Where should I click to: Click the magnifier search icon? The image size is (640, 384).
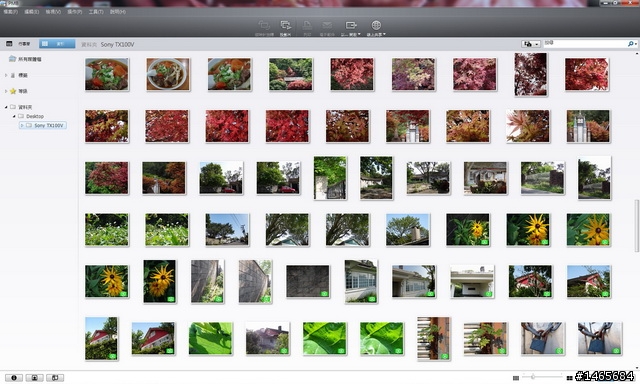(x=630, y=44)
